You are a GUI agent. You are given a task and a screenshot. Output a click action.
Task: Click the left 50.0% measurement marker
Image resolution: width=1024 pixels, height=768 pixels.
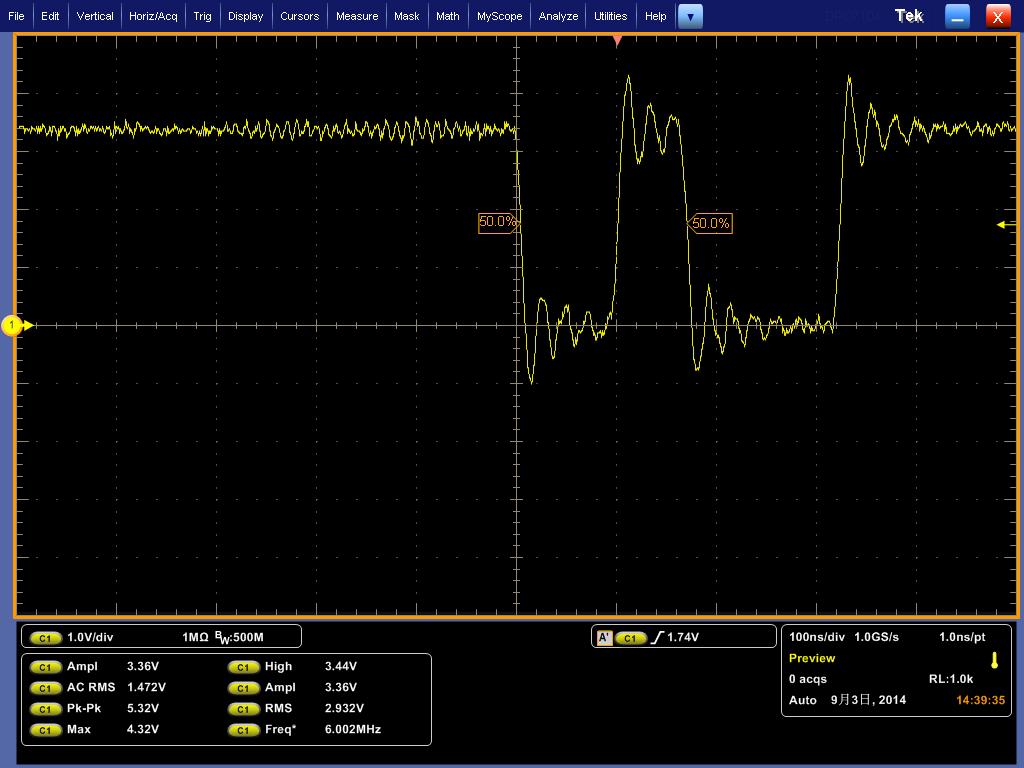coord(498,222)
